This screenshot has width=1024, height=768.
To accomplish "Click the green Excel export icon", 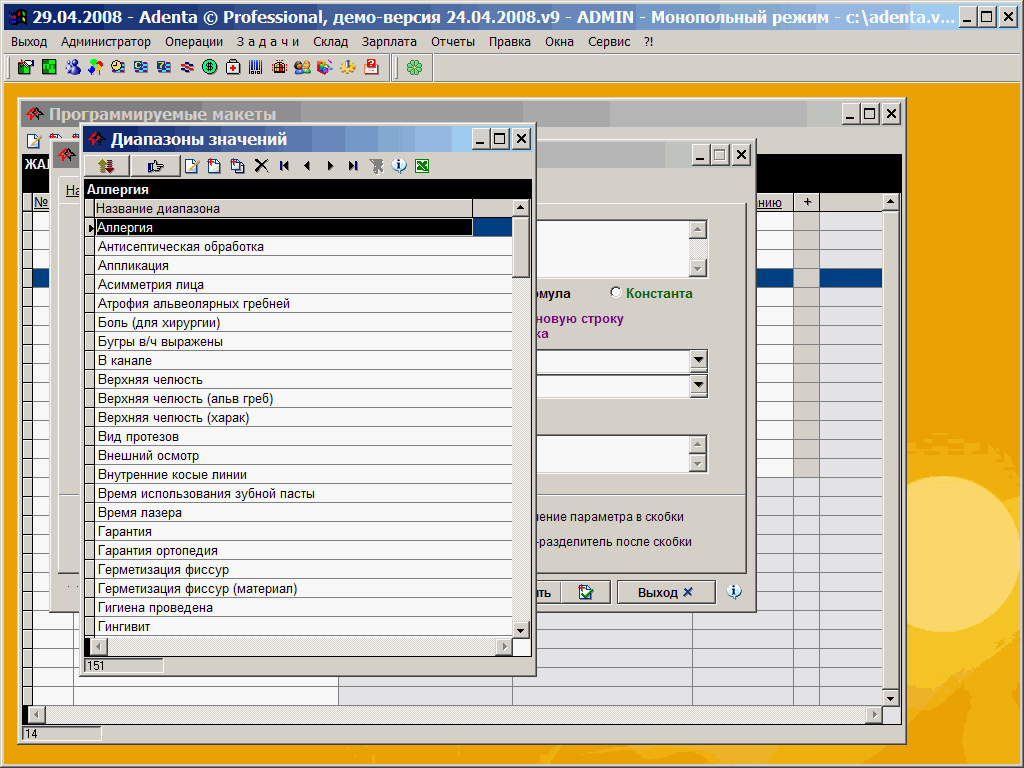I will 423,166.
